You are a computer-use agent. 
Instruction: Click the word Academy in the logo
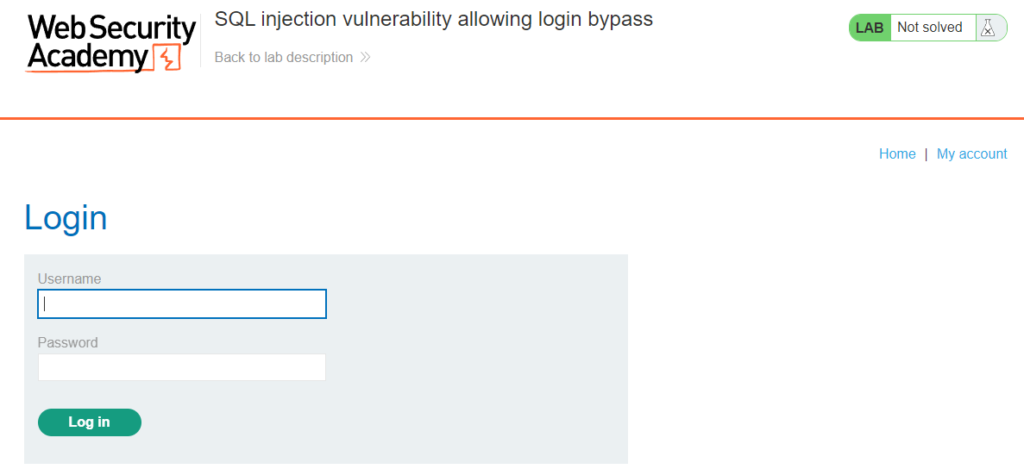(x=87, y=59)
